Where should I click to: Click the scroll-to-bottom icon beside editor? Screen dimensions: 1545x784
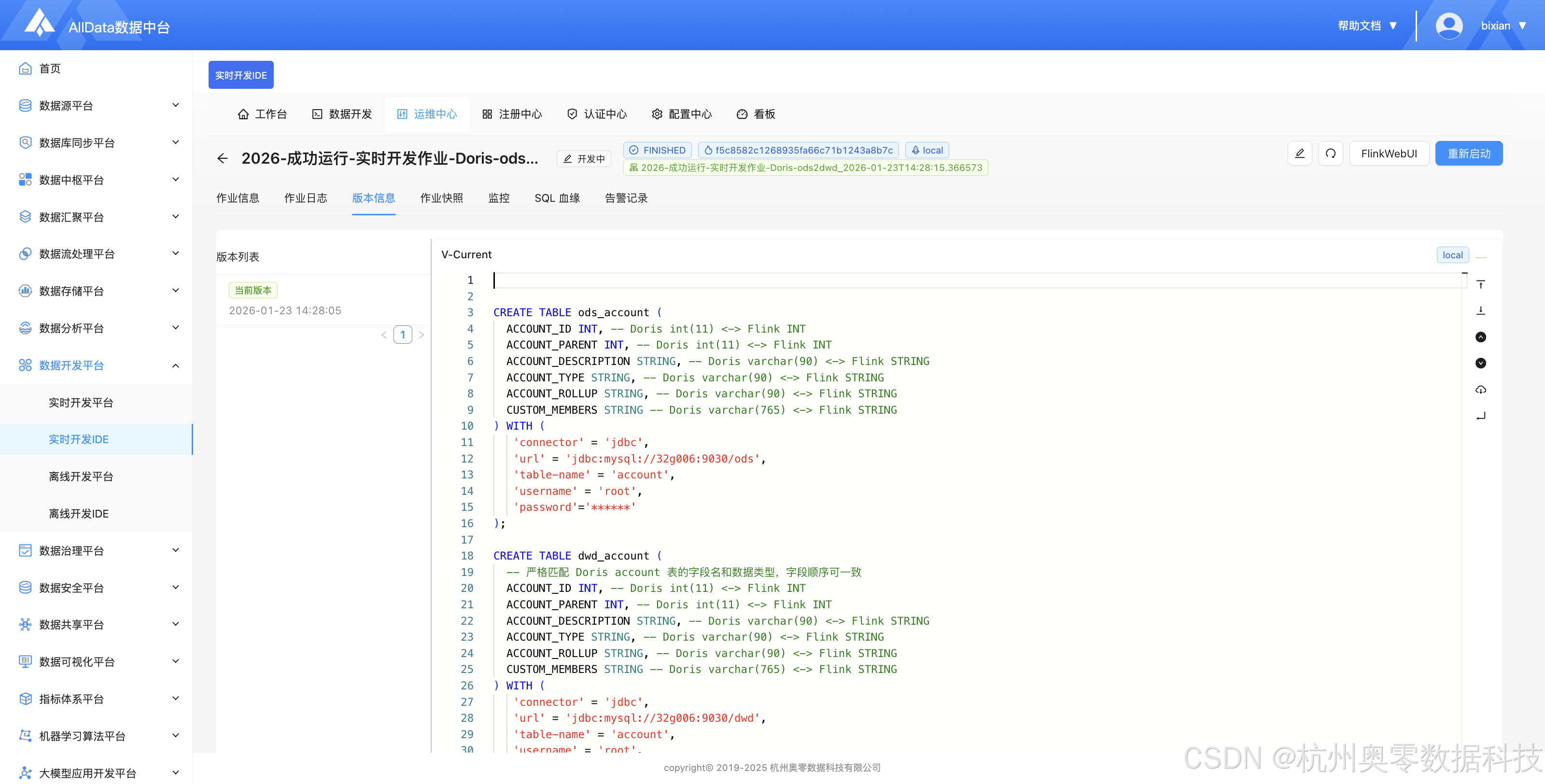(x=1480, y=311)
